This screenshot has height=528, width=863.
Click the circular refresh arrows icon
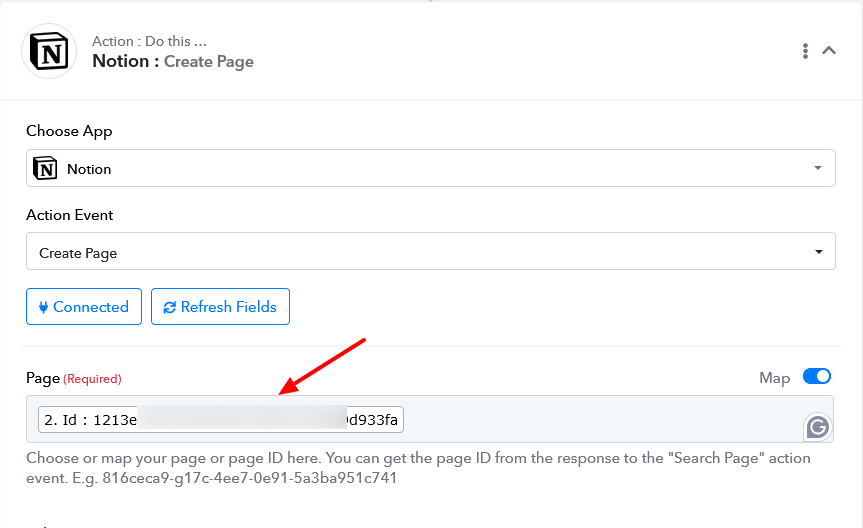[170, 307]
